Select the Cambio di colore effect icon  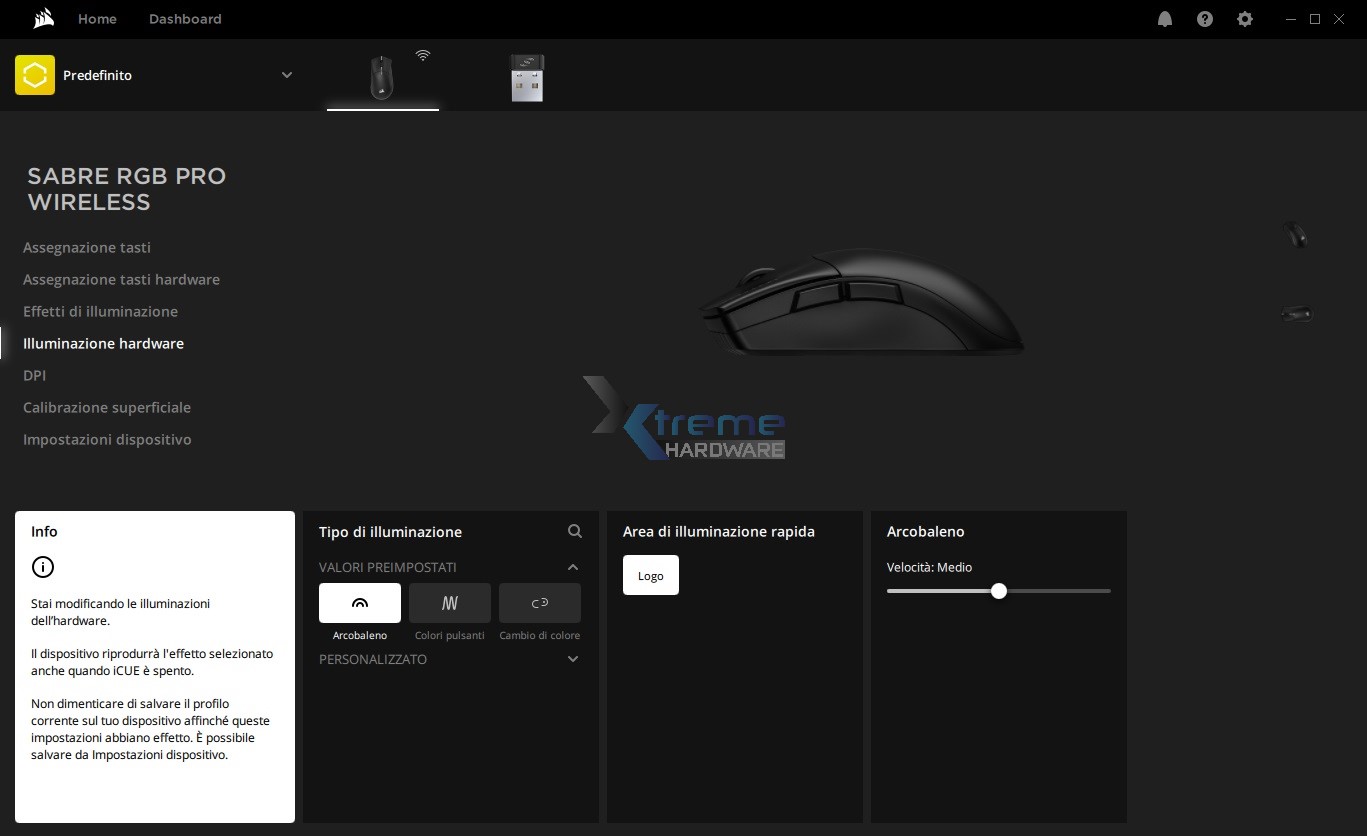tap(539, 603)
